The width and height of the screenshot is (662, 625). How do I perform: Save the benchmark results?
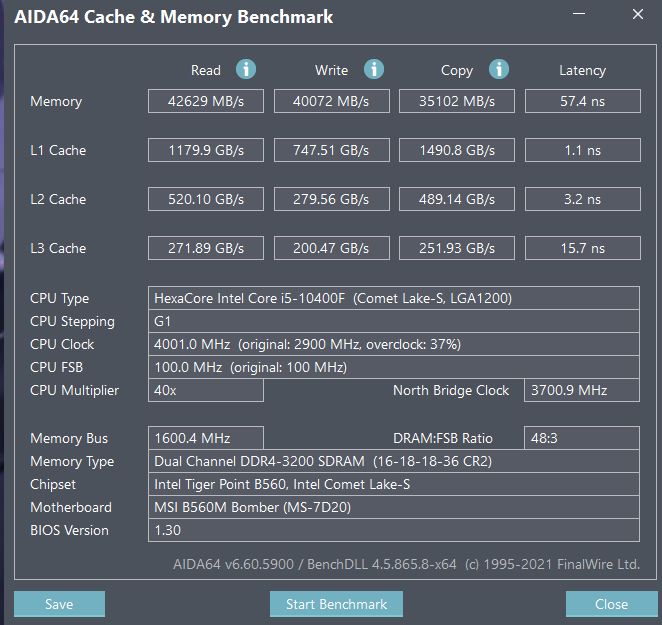point(60,604)
